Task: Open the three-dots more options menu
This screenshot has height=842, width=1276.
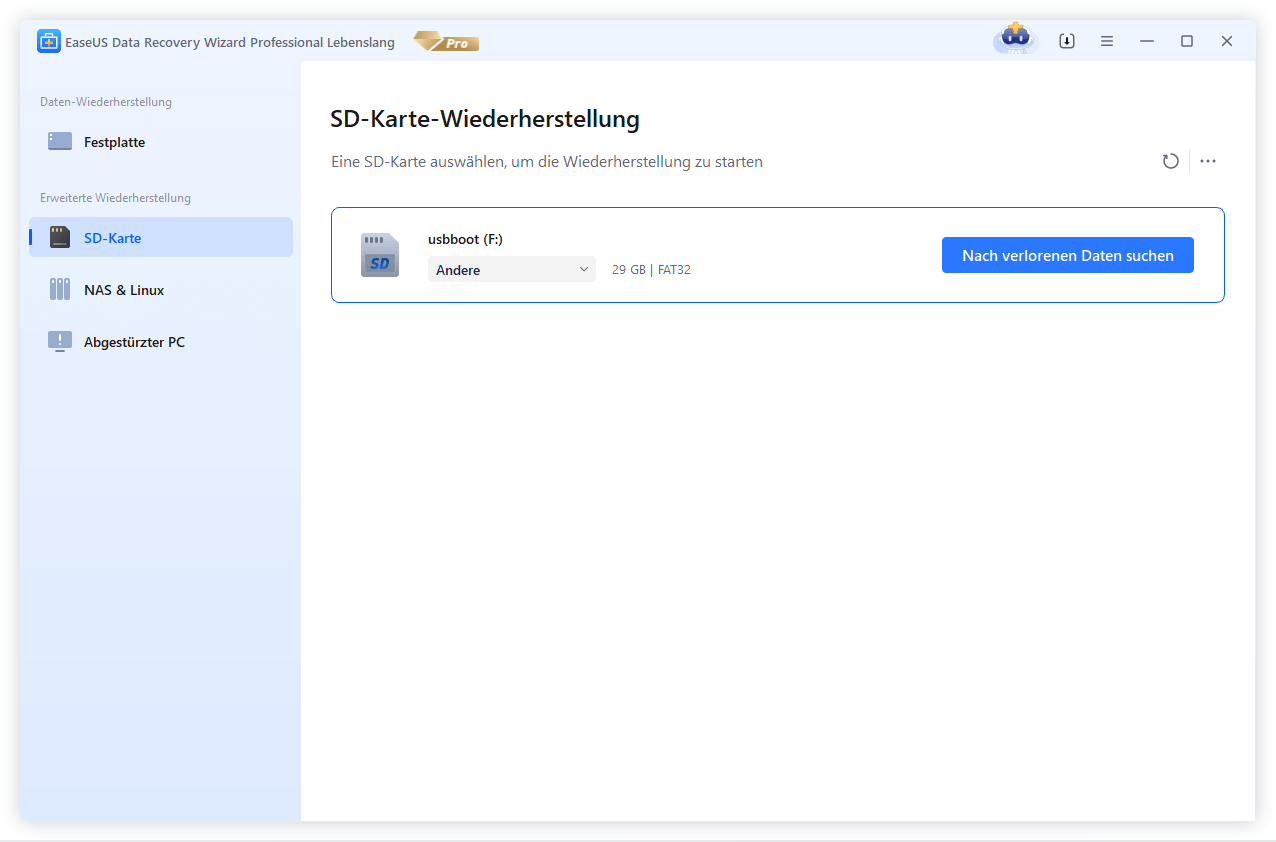Action: pos(1208,161)
